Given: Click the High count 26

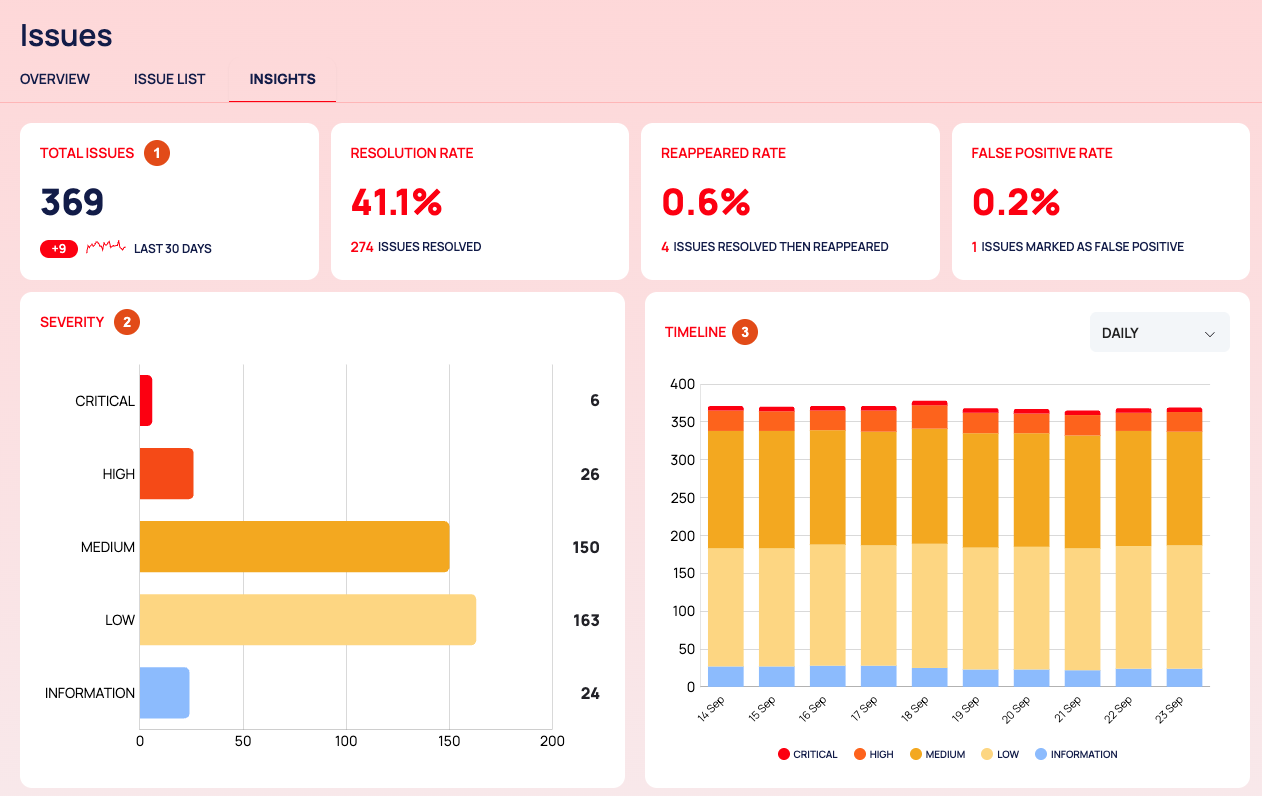Looking at the screenshot, I should point(590,474).
